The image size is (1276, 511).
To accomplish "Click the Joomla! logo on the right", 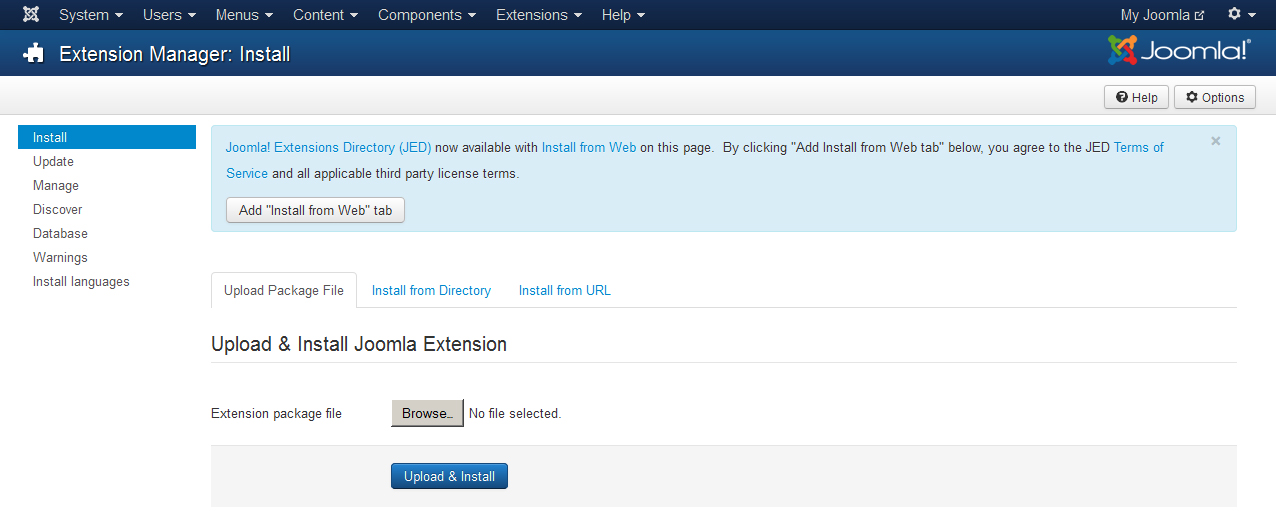I will [x=1179, y=51].
